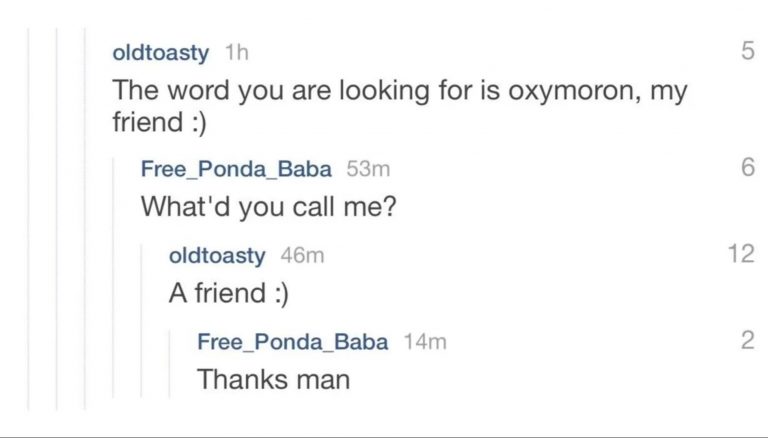Click the score 6 beside the 53m comment
The height and width of the screenshot is (438, 768).
pos(747,168)
